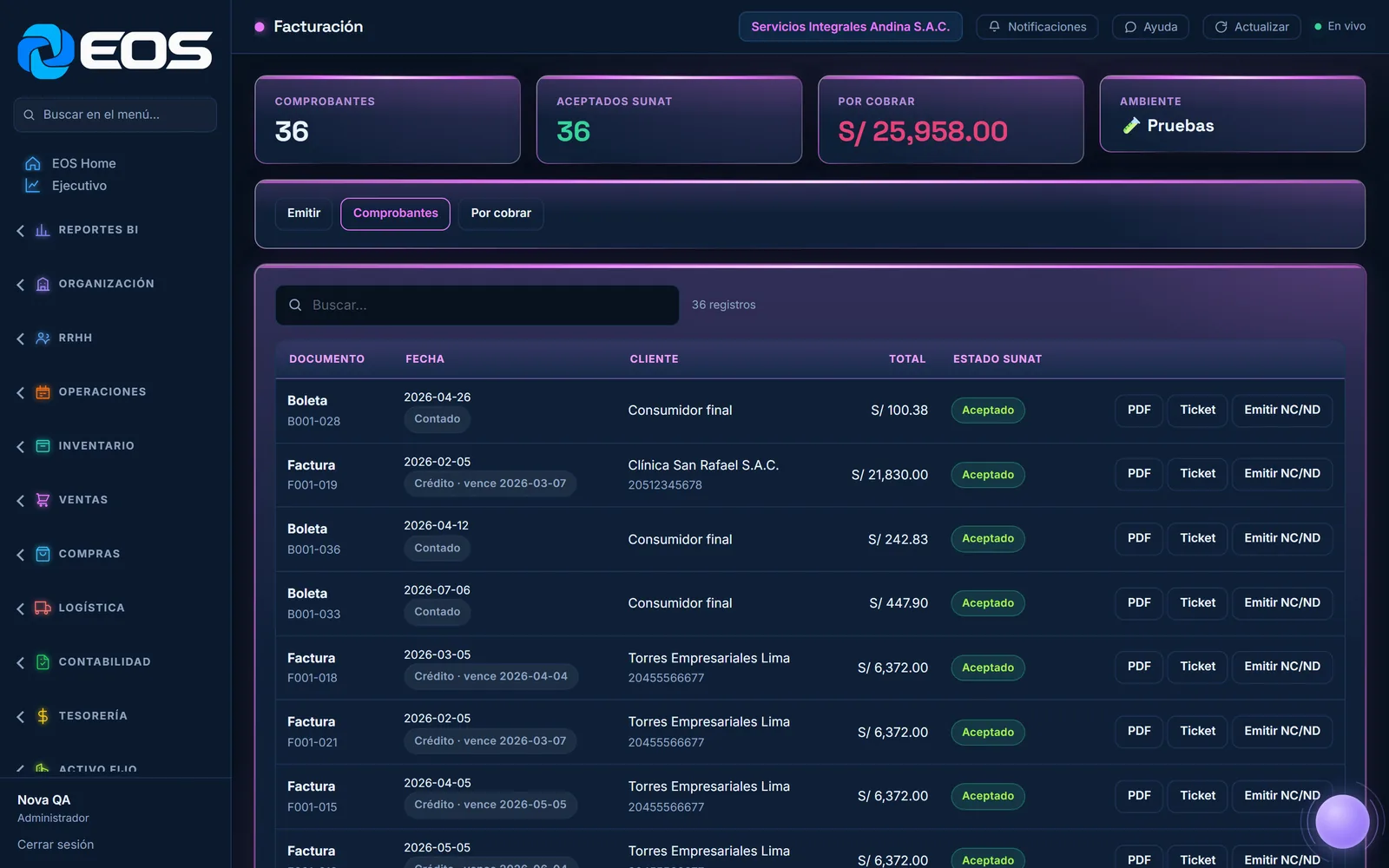The image size is (1389, 868).
Task: Expand the Organización section chevron
Action: pyautogui.click(x=21, y=284)
